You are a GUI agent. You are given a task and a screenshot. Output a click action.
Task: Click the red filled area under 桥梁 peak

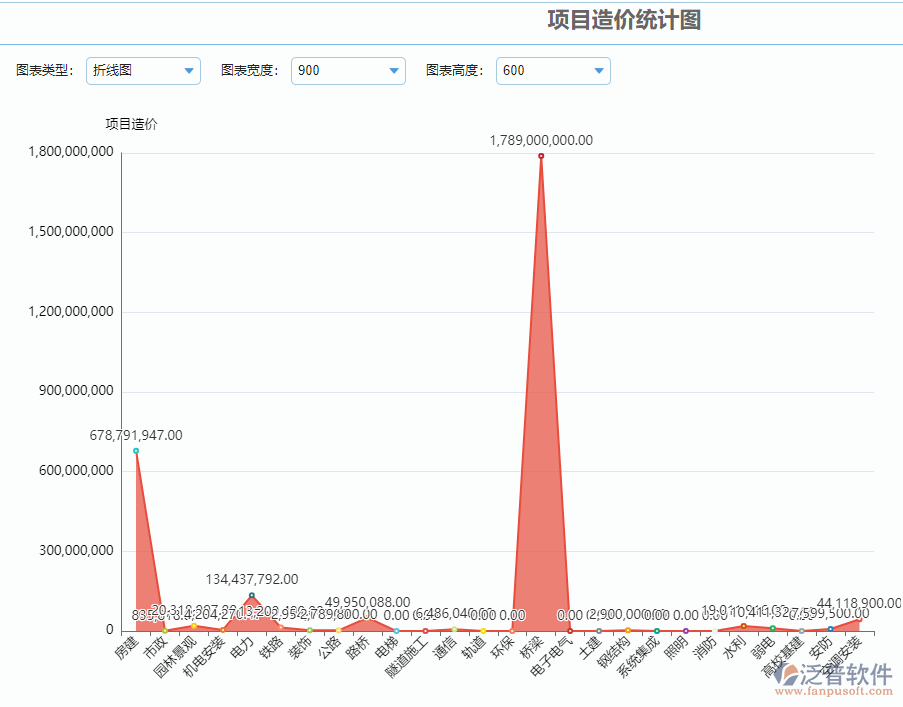pyautogui.click(x=541, y=450)
